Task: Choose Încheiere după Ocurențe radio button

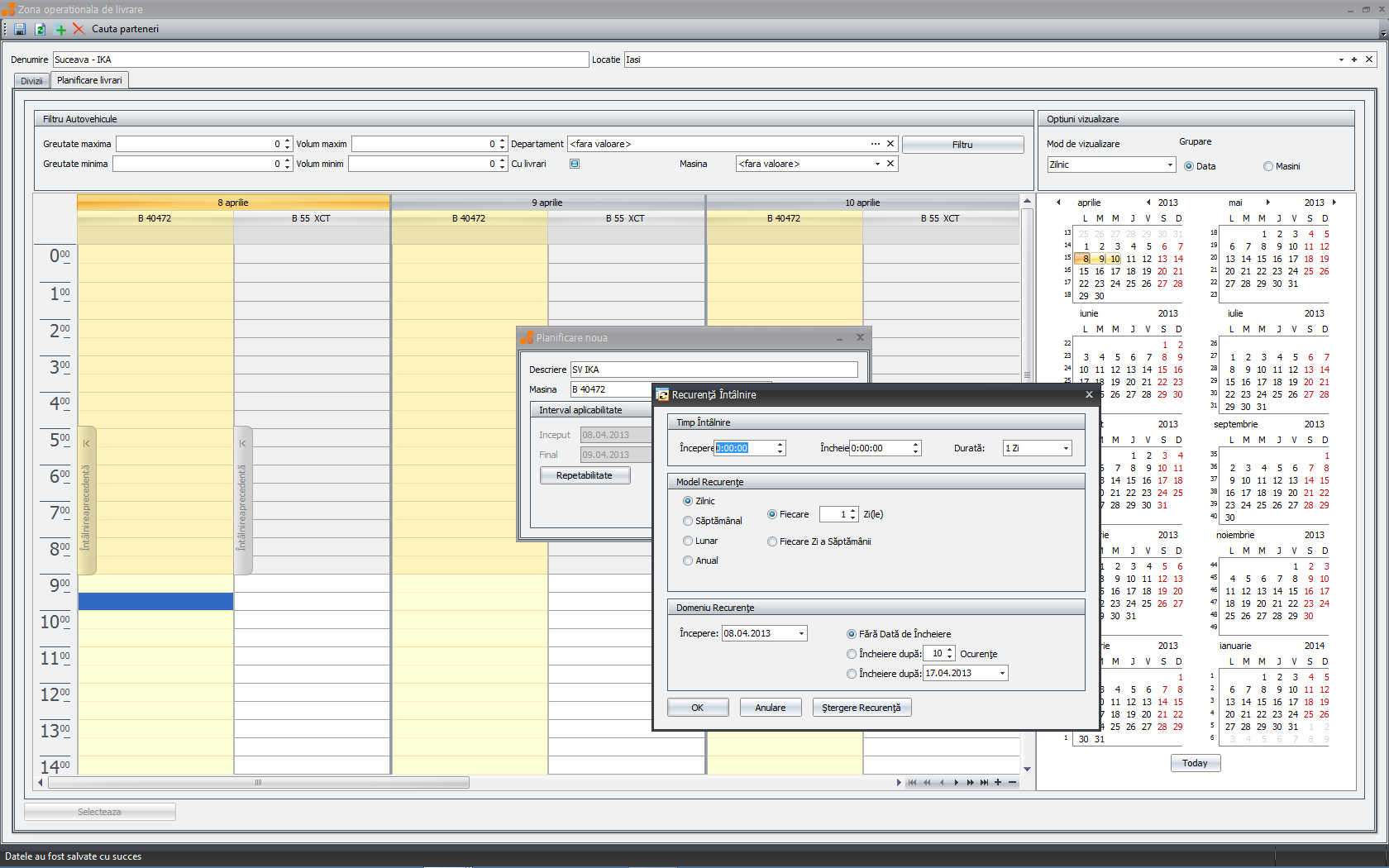Action: (x=852, y=654)
